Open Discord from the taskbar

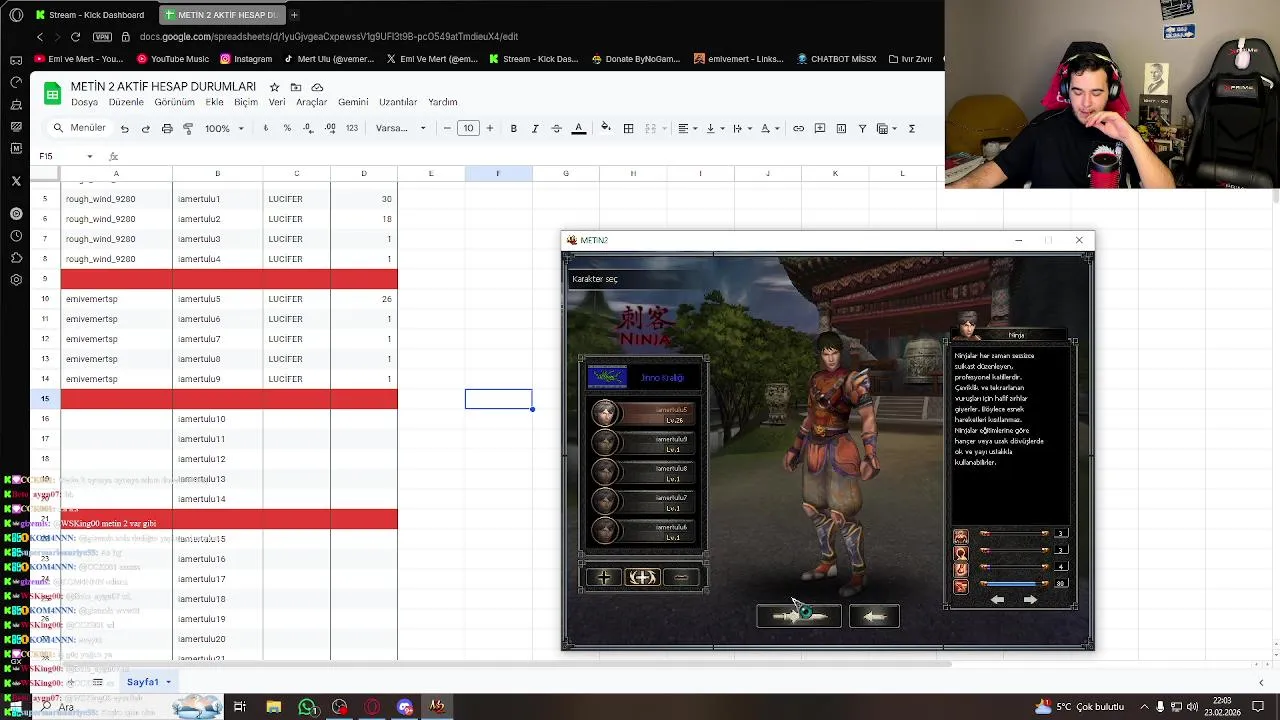click(x=404, y=707)
